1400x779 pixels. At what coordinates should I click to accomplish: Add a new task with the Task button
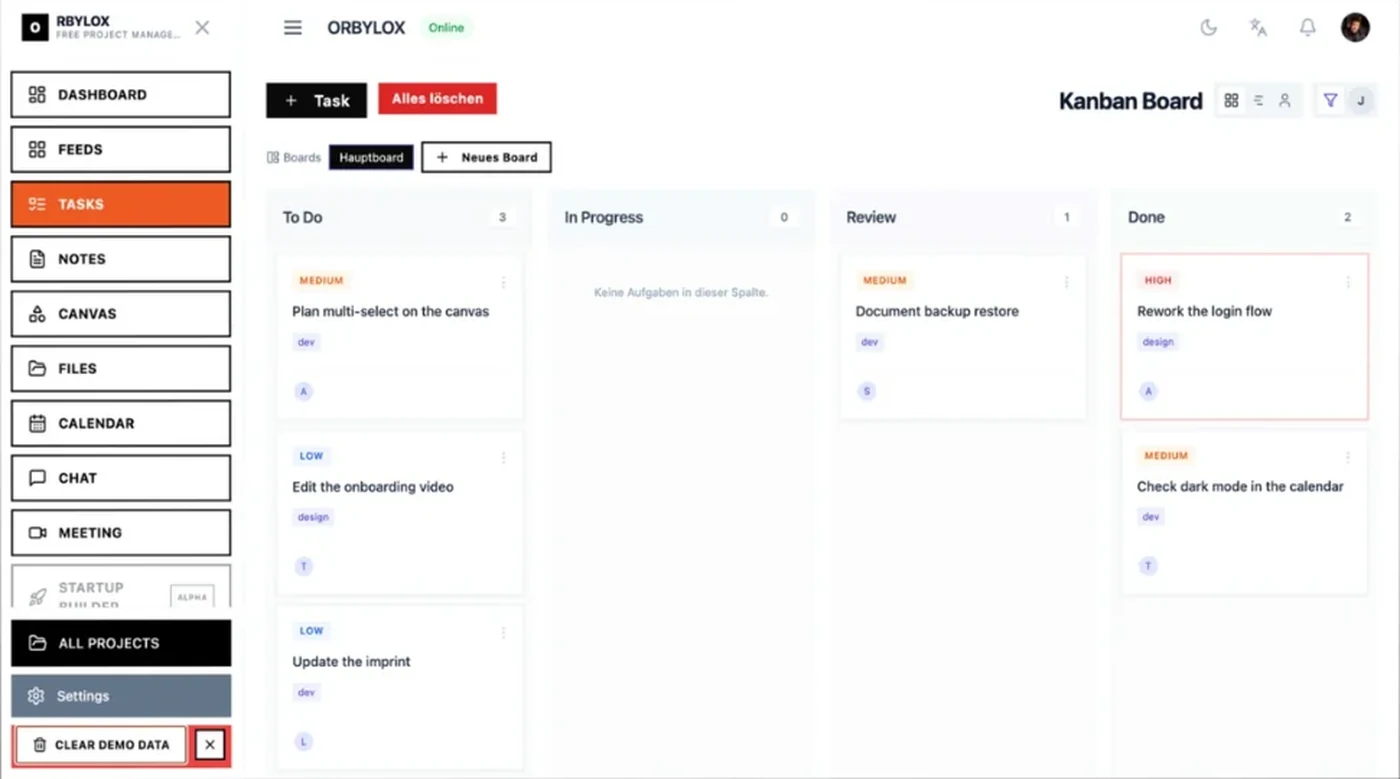pyautogui.click(x=316, y=100)
